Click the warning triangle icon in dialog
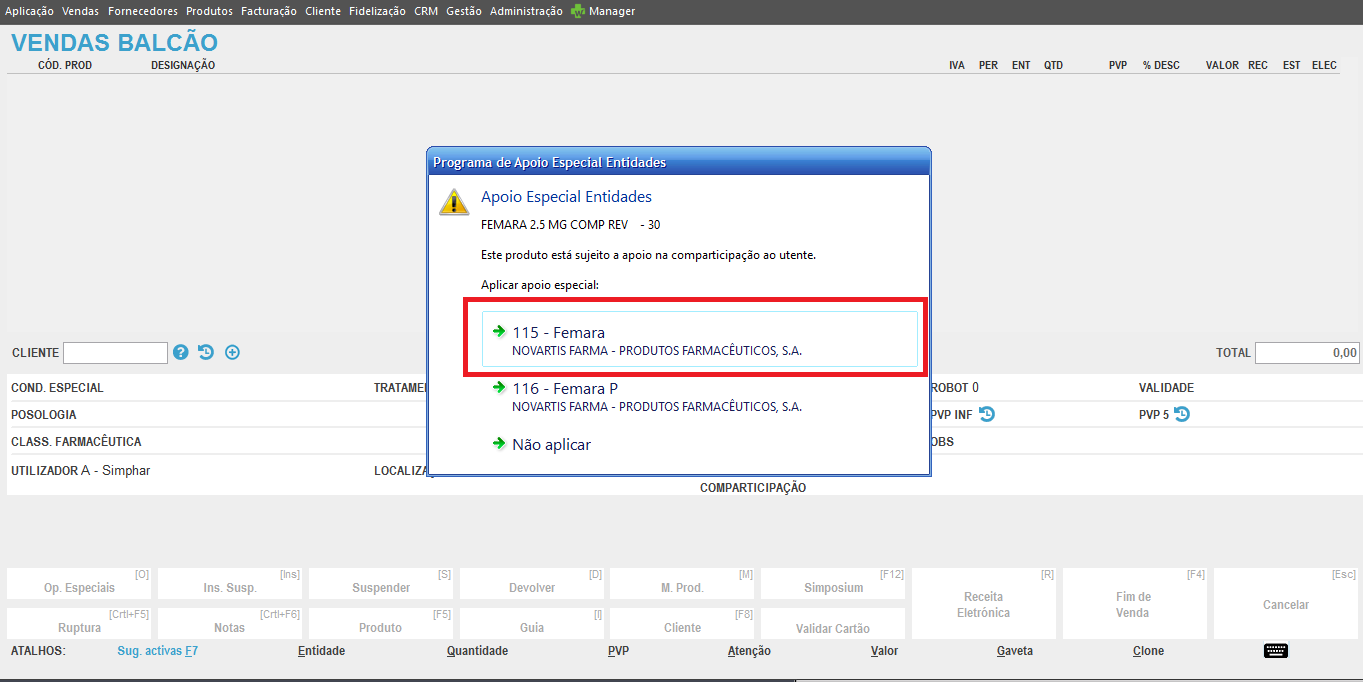The image size is (1363, 682). point(454,201)
